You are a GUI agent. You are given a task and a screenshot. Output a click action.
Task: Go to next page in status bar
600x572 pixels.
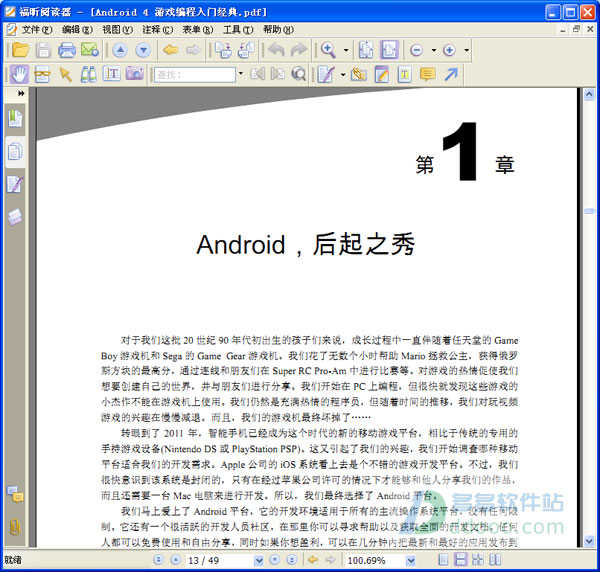tap(274, 560)
